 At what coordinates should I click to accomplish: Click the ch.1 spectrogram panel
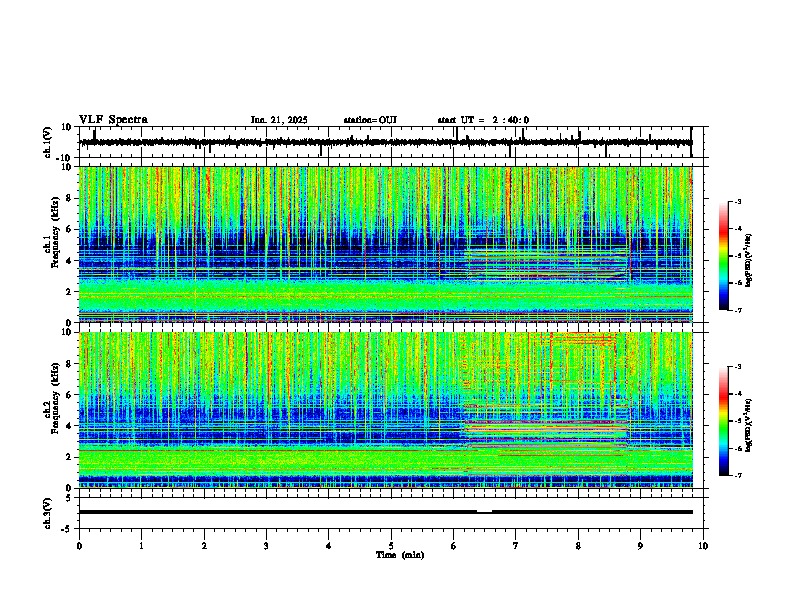[x=386, y=244]
